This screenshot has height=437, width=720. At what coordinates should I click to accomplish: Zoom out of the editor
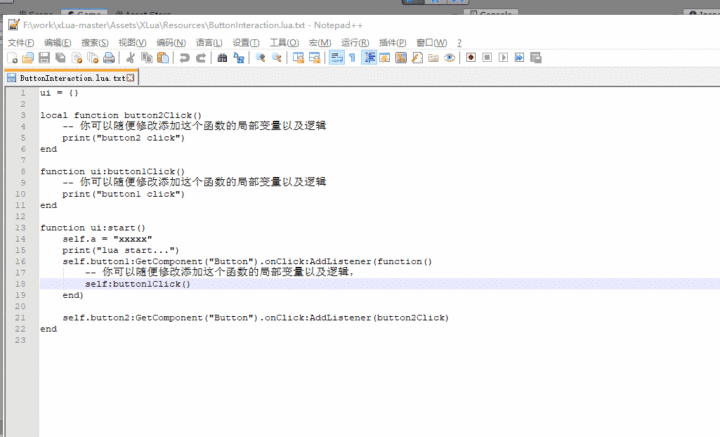click(276, 58)
